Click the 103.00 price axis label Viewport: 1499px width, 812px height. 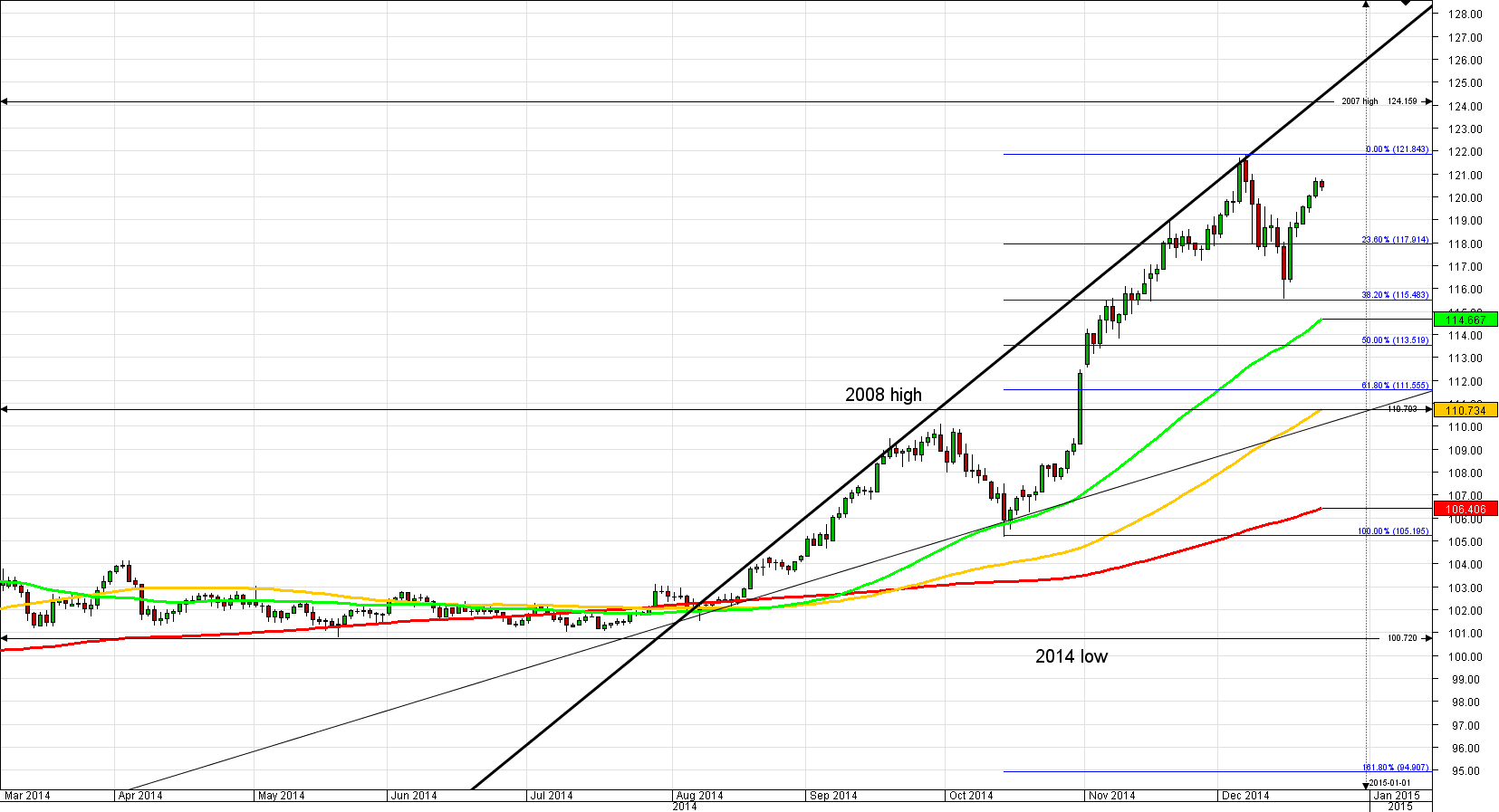[1465, 588]
